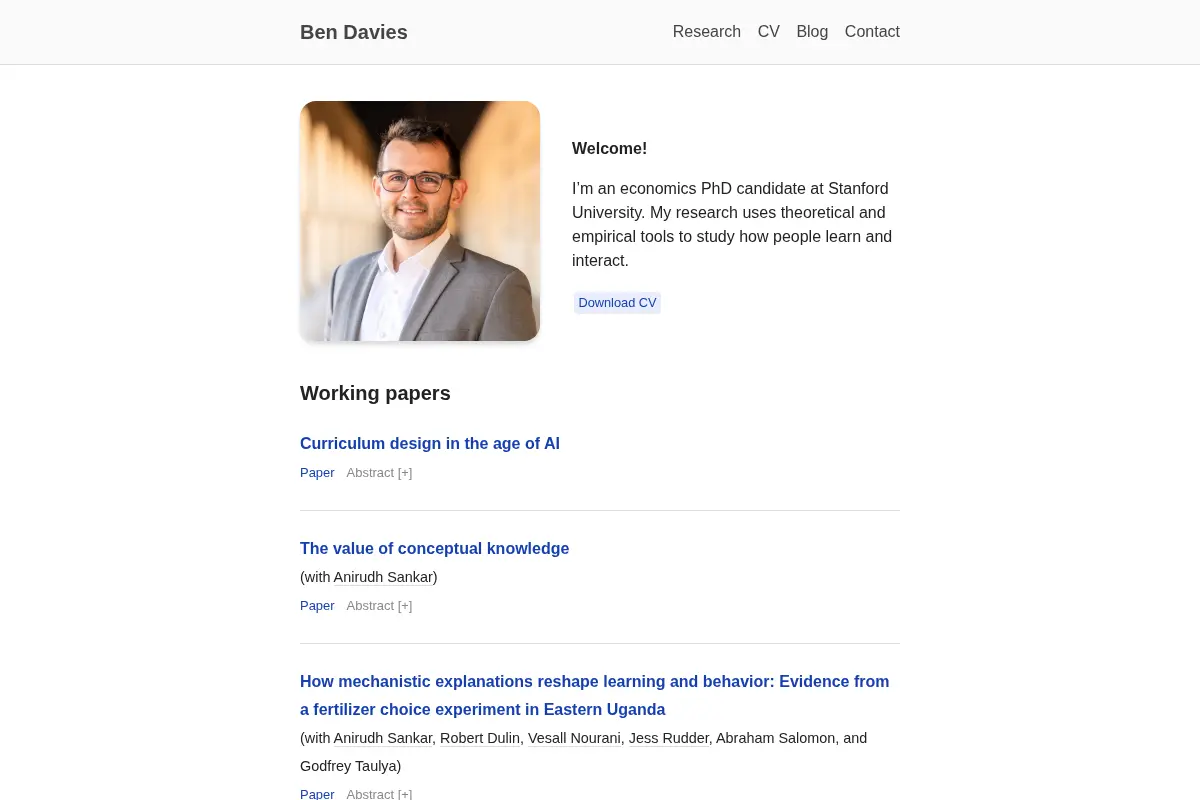Visit Vesall Nourani's coauthor link
This screenshot has width=1200, height=800.
click(x=574, y=738)
